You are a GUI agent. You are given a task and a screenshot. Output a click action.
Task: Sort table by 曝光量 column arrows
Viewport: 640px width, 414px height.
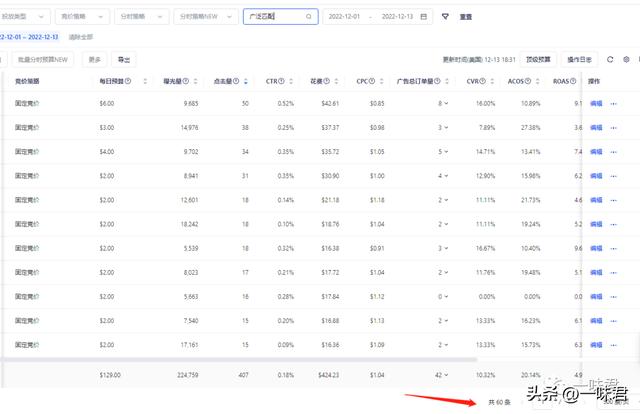pos(196,81)
